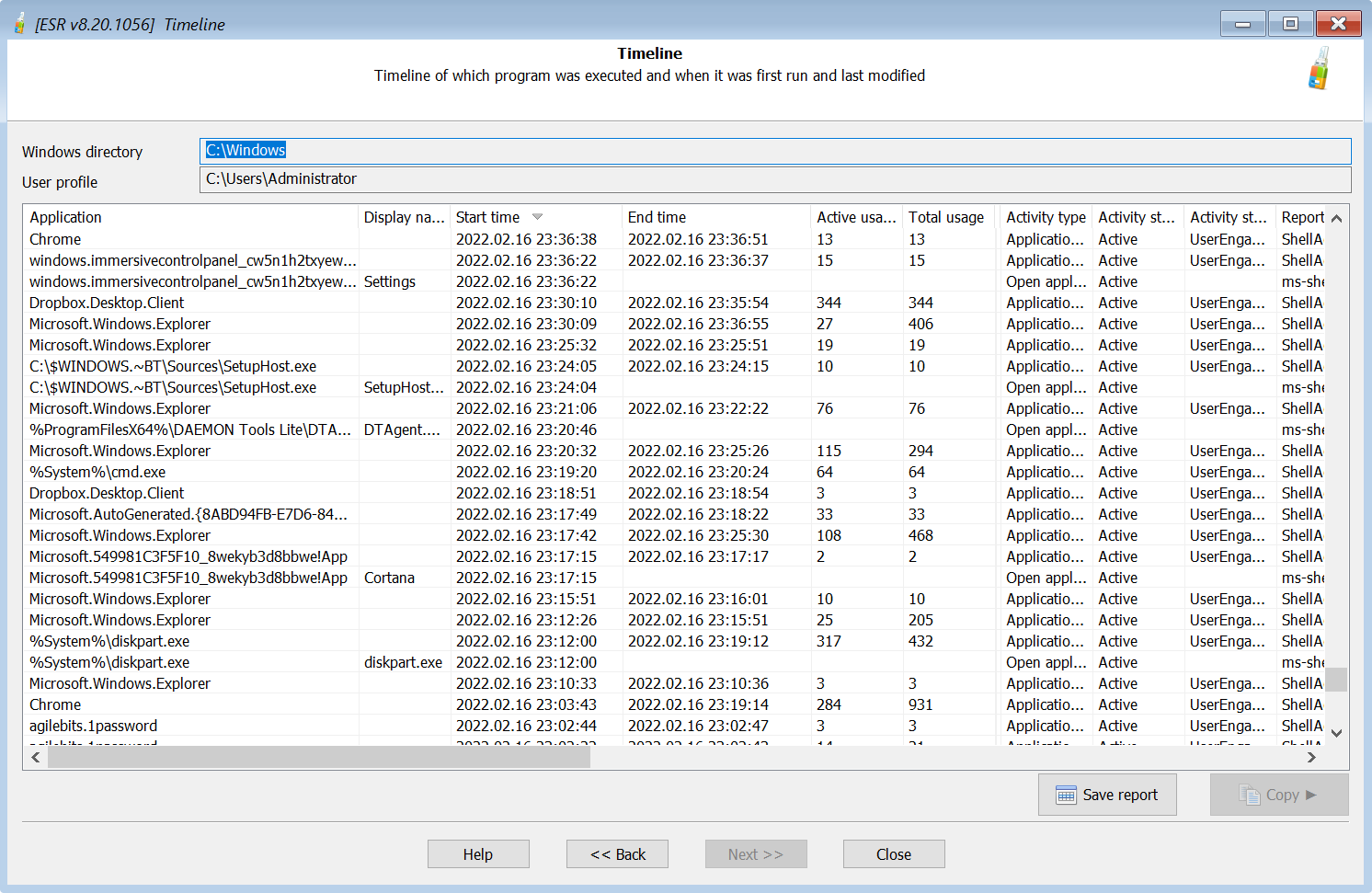Click the copy-documents icon on the Copy button
The image size is (1372, 893).
coord(1250,794)
